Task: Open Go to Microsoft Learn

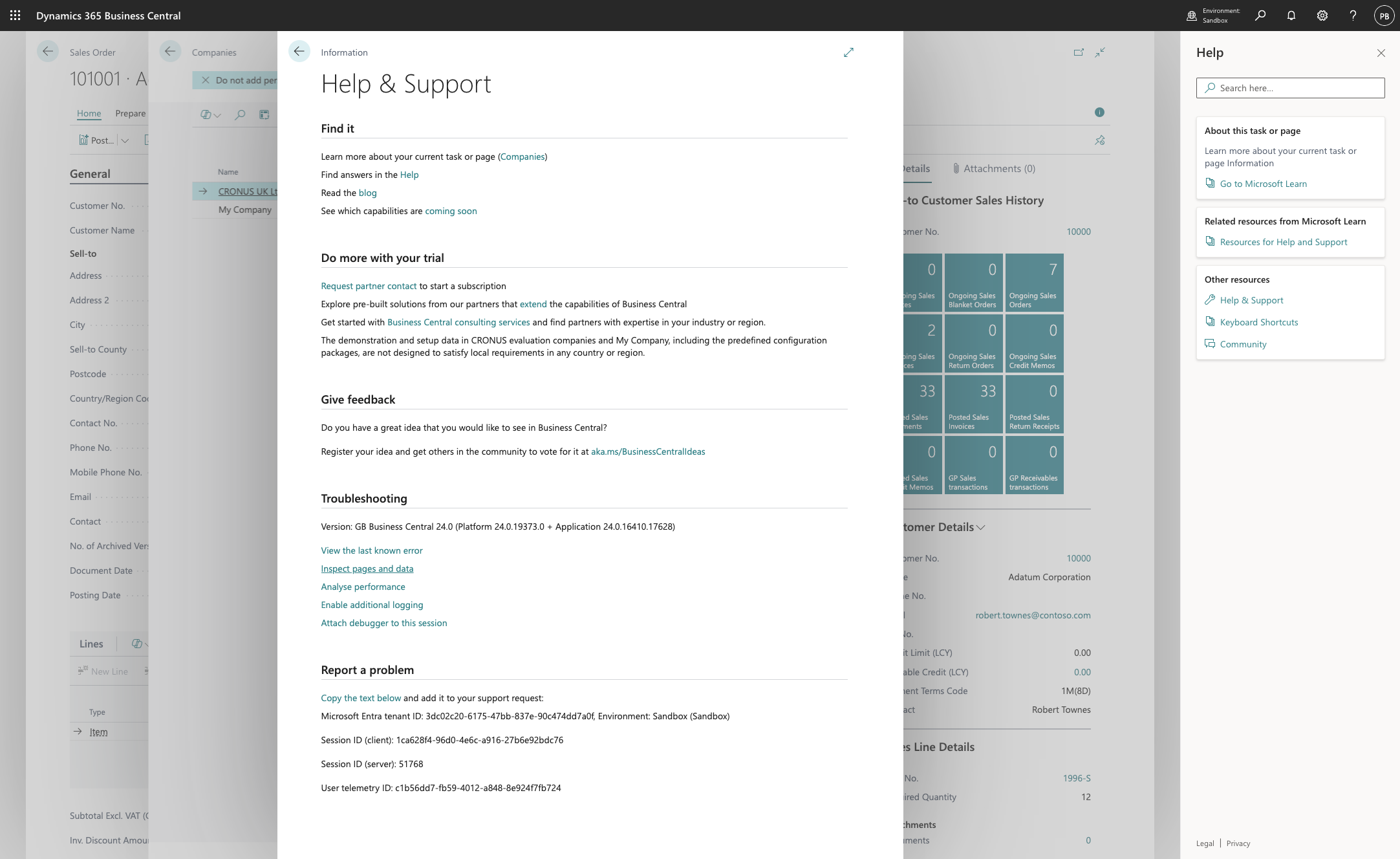Action: 1263,184
